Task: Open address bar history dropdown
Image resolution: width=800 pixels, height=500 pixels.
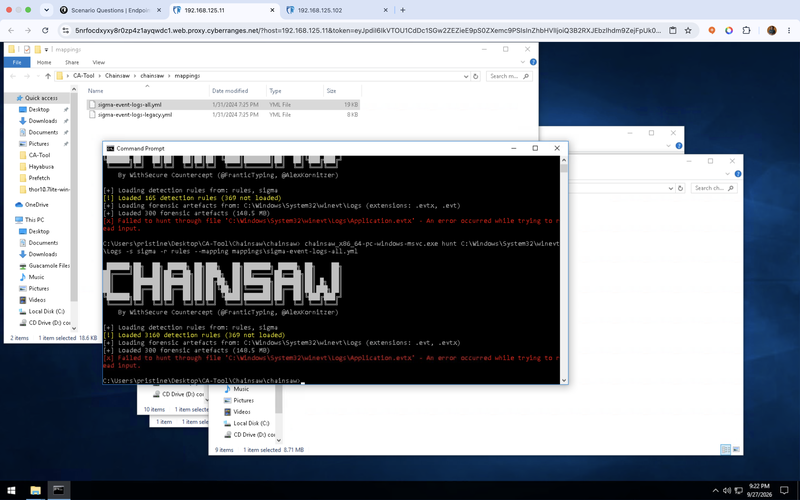Action: 466,76
